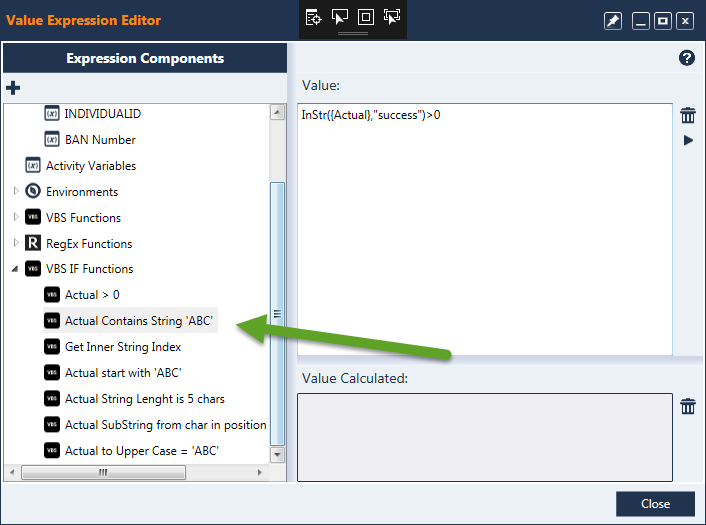Click the square window capture toolbar icon
This screenshot has width=706, height=525.
coord(366,18)
